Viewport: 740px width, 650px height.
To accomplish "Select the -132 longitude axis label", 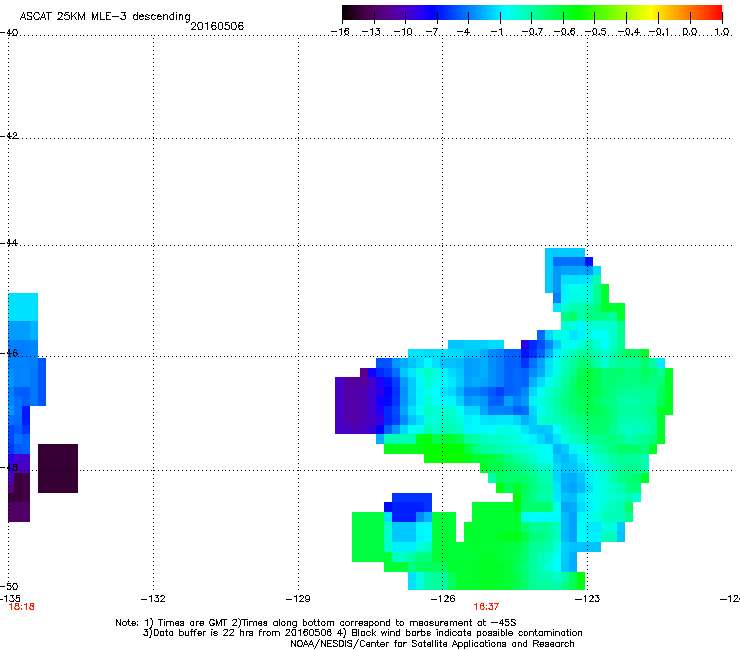I will click(x=153, y=599).
